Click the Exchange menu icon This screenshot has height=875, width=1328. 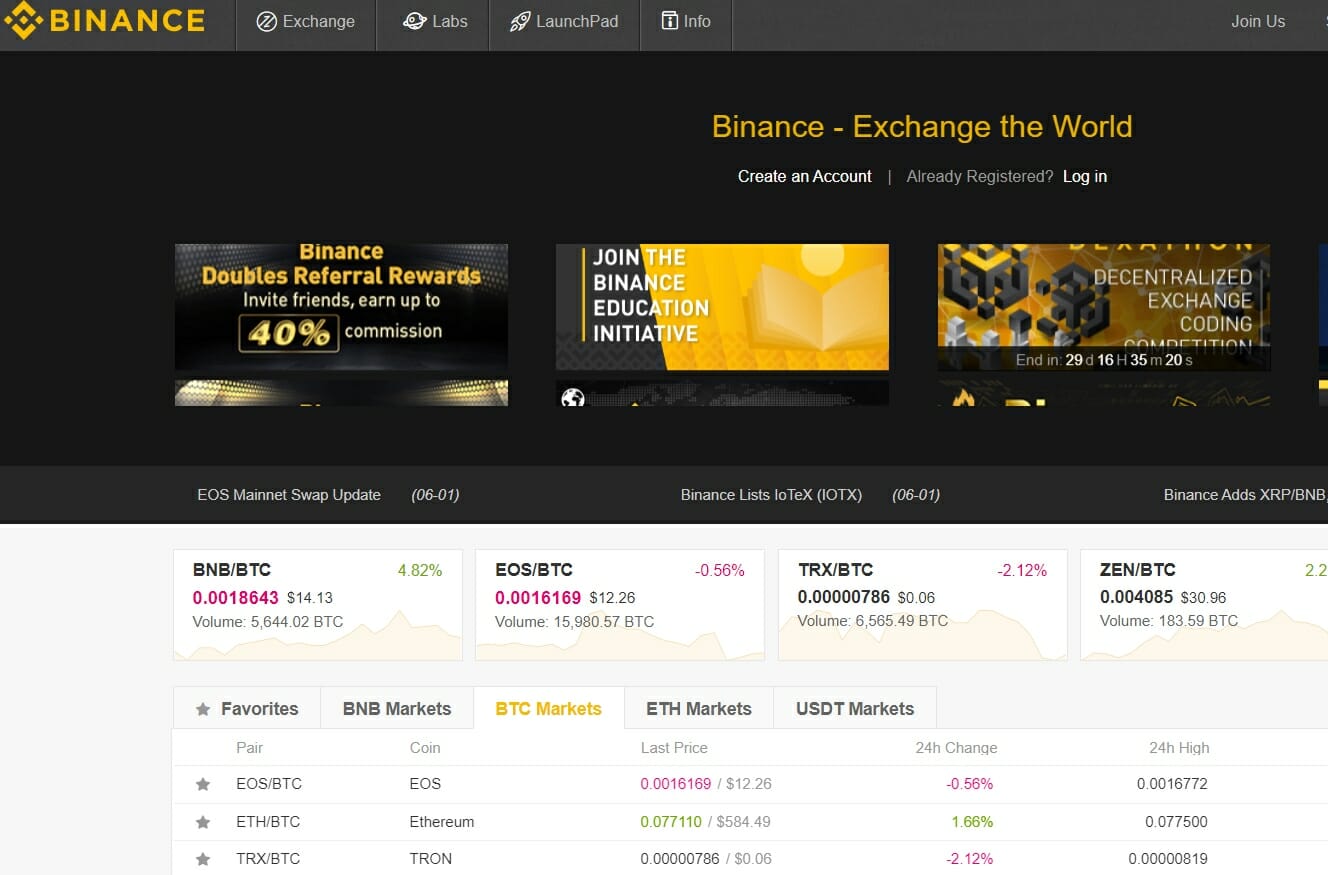pos(266,22)
